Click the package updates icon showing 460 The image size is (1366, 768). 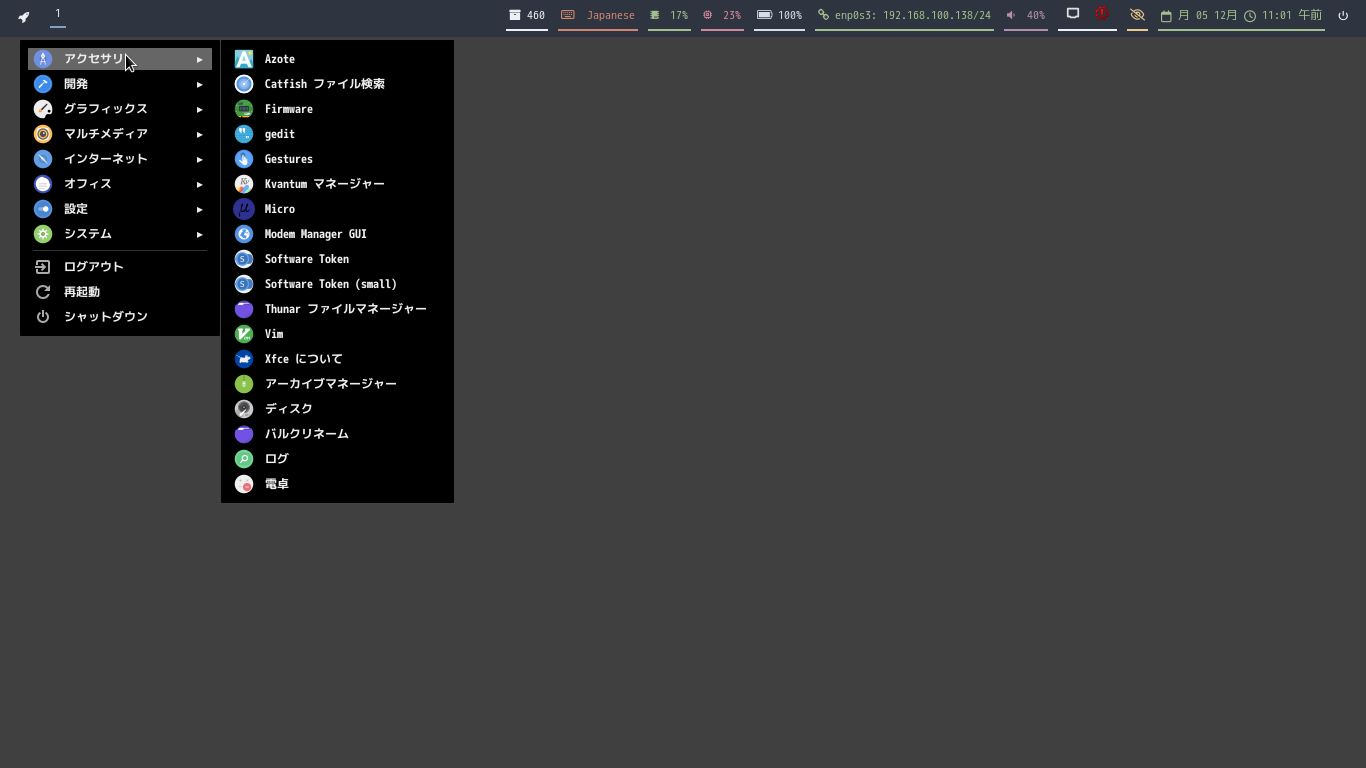[527, 15]
